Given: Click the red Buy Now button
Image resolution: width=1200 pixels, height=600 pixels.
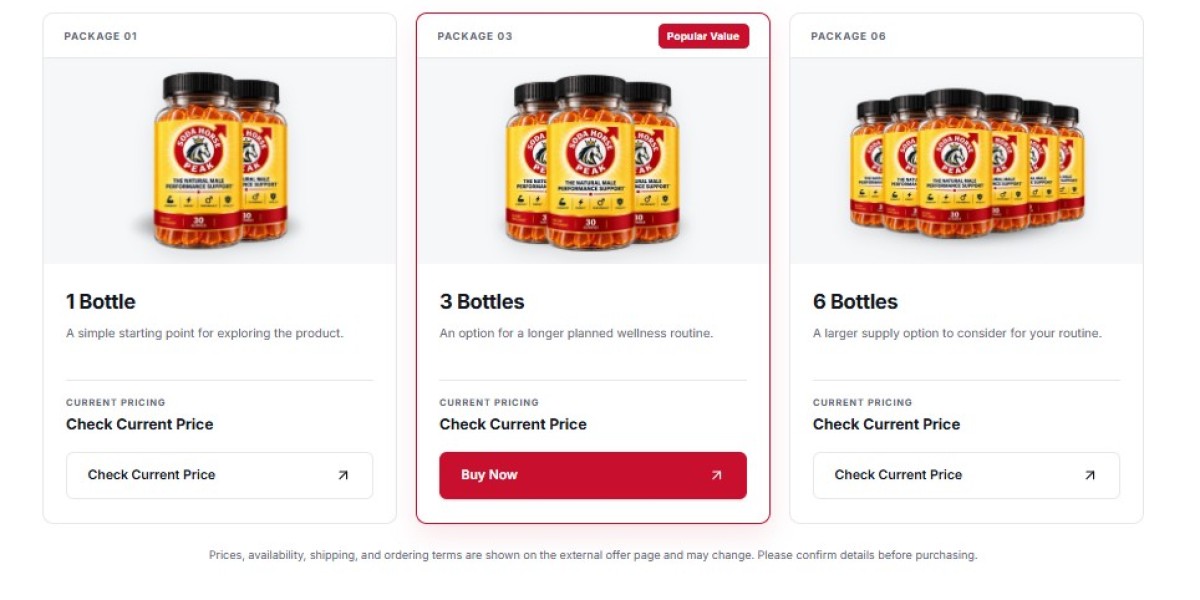Looking at the screenshot, I should [x=593, y=475].
